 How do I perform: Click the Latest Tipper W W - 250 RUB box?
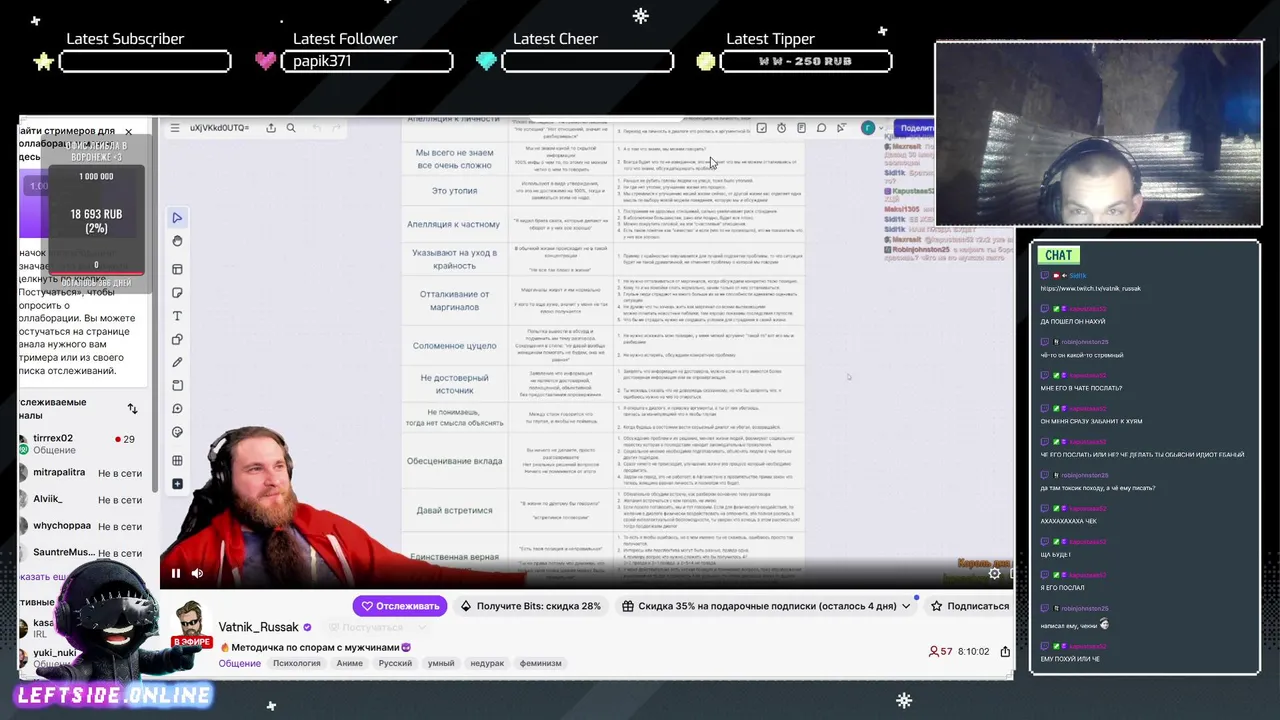805,61
